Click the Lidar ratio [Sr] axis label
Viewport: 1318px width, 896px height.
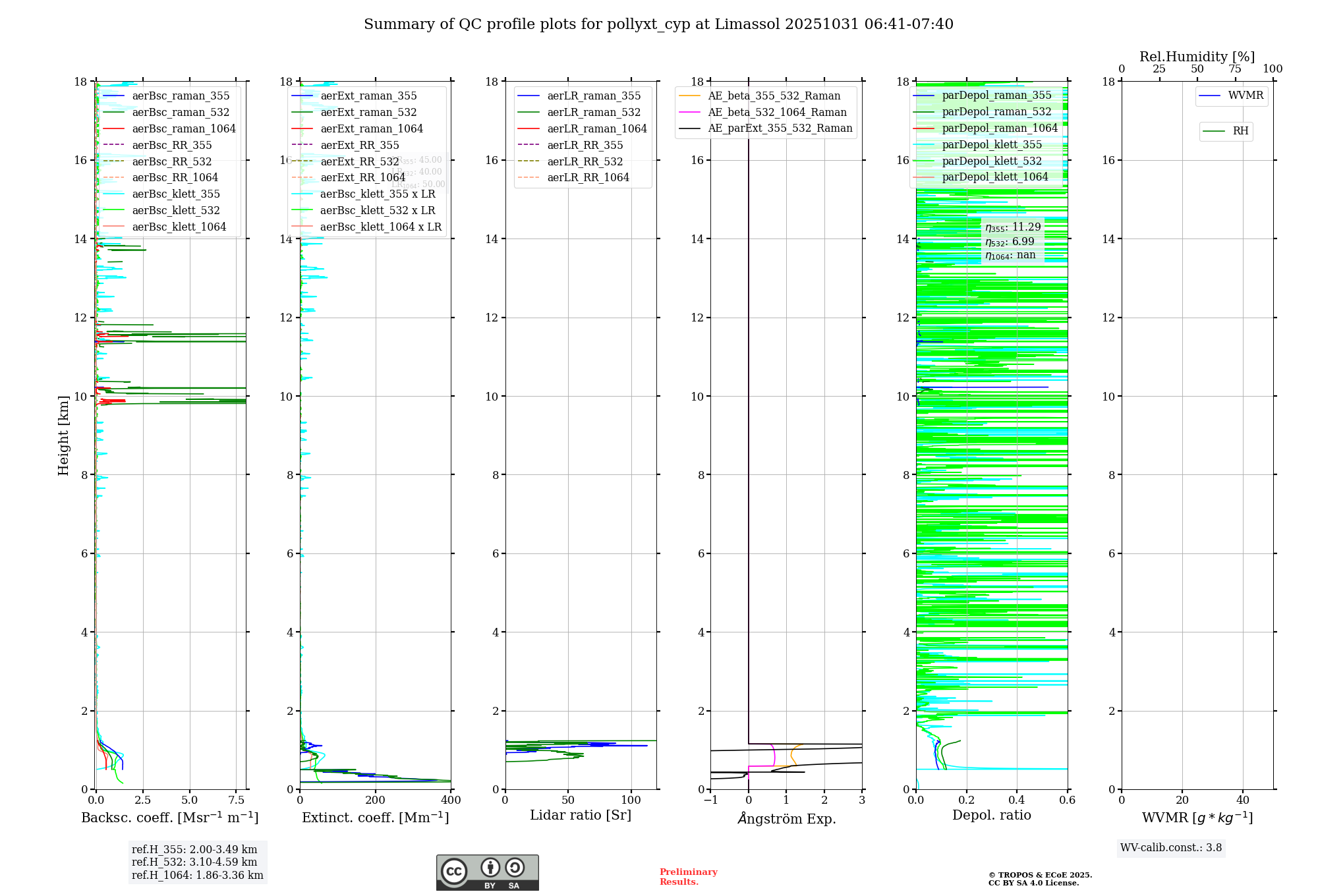(x=580, y=816)
